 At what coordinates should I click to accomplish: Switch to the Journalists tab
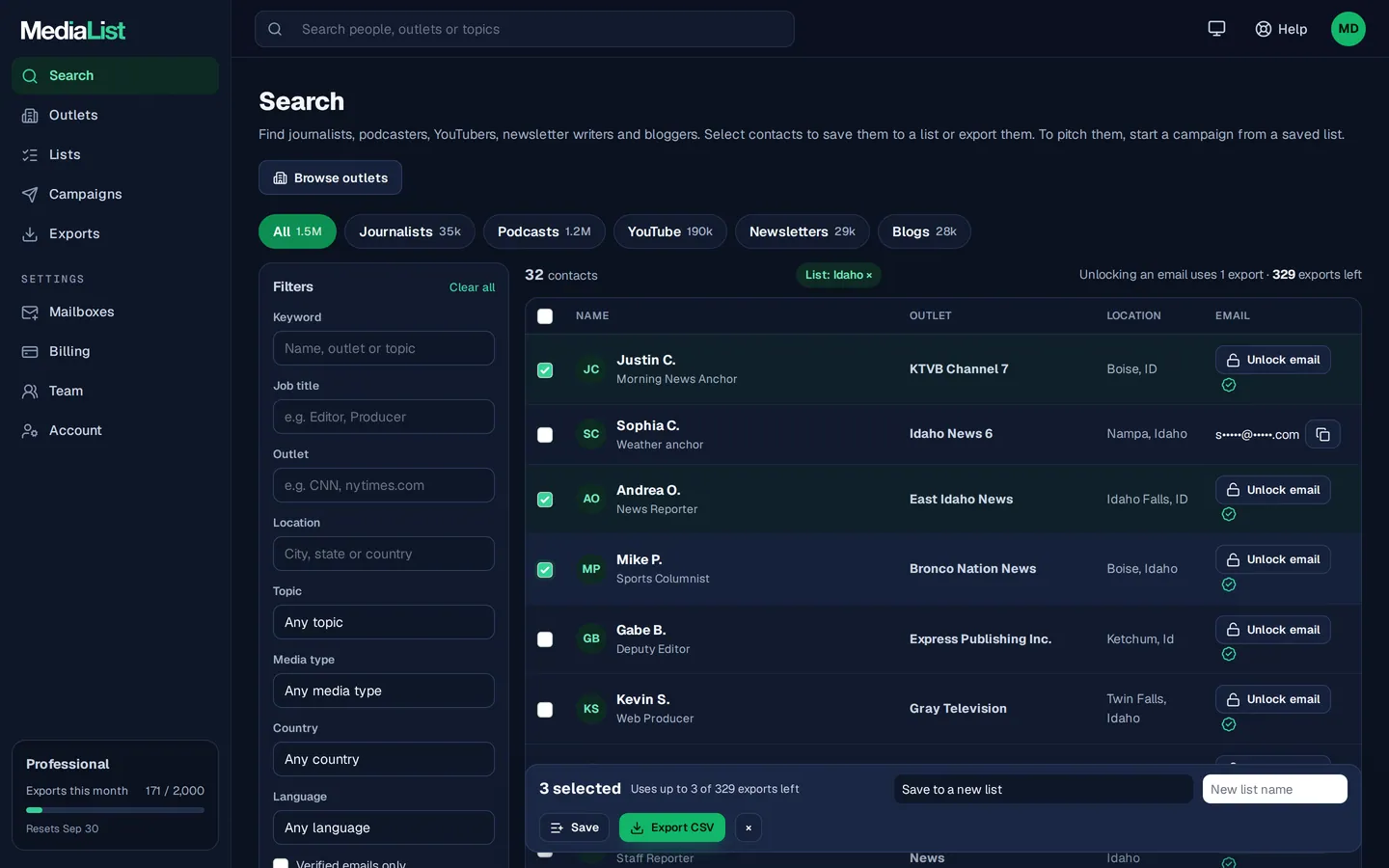410,231
